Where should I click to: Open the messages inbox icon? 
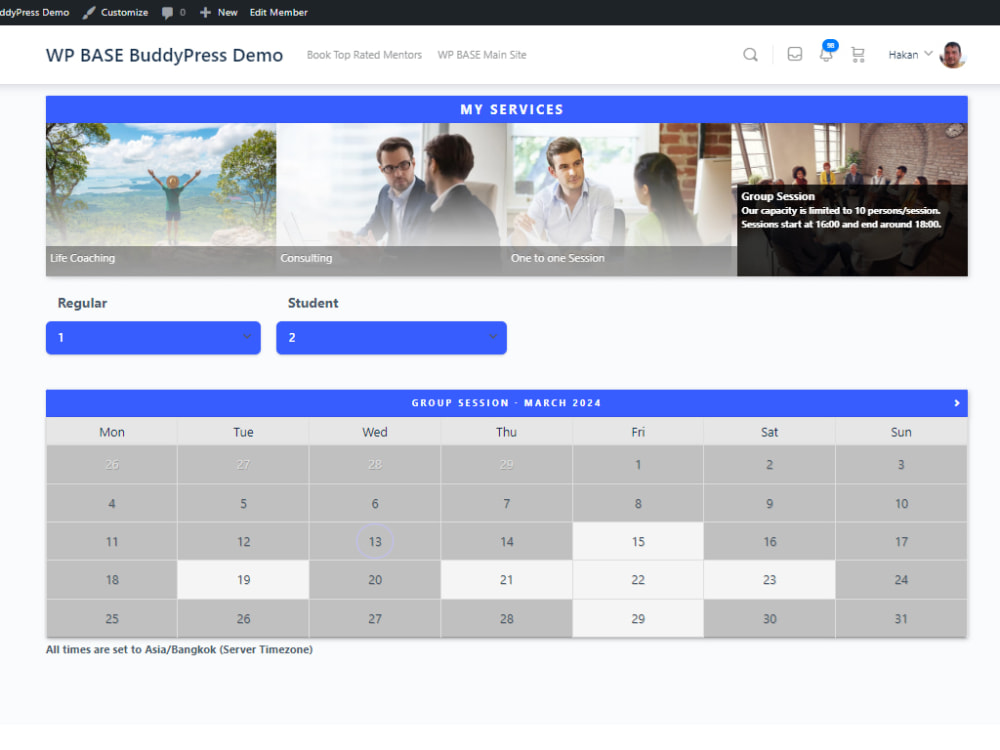pos(795,54)
